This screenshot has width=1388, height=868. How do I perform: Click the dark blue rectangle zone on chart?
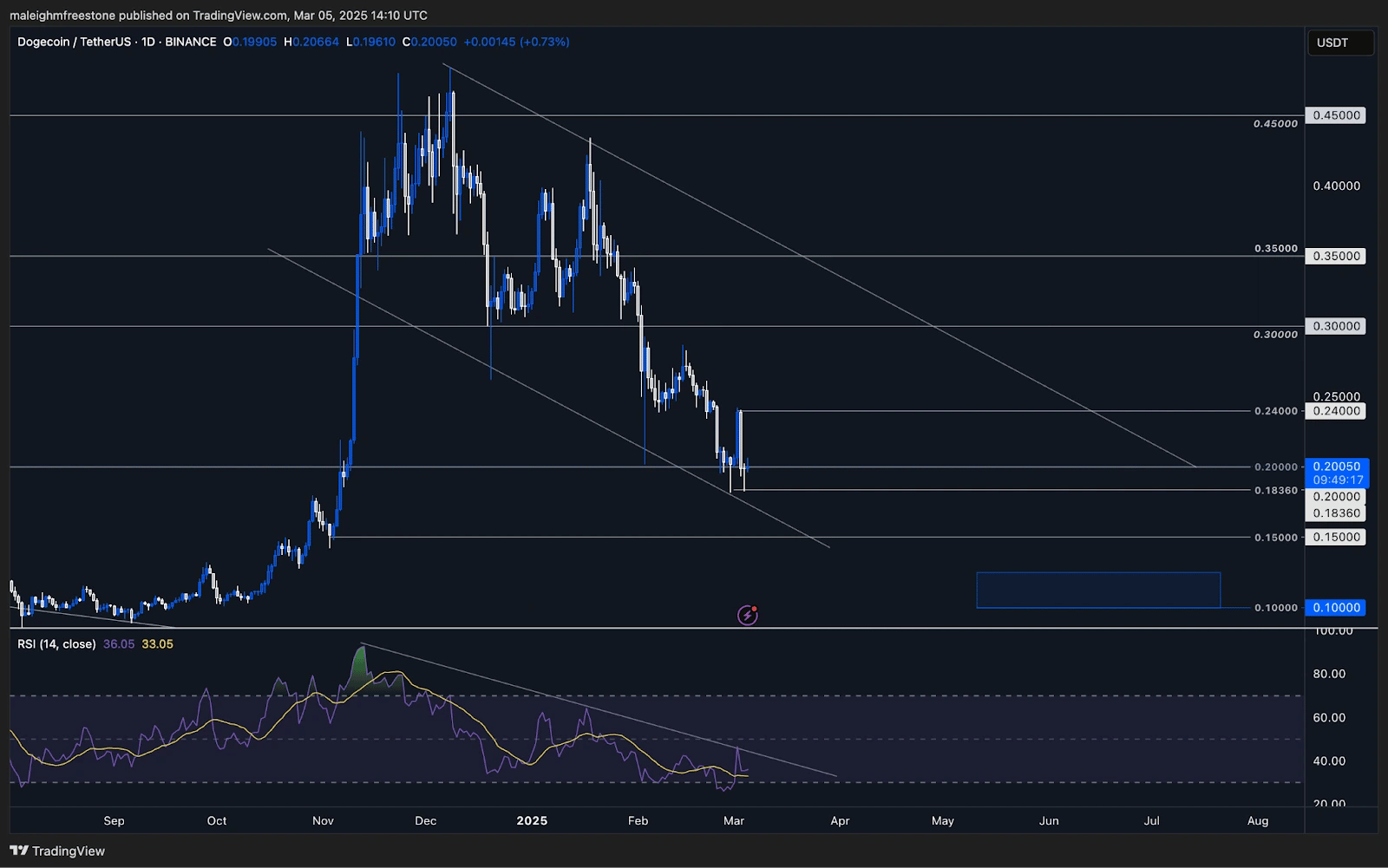tap(1097, 589)
